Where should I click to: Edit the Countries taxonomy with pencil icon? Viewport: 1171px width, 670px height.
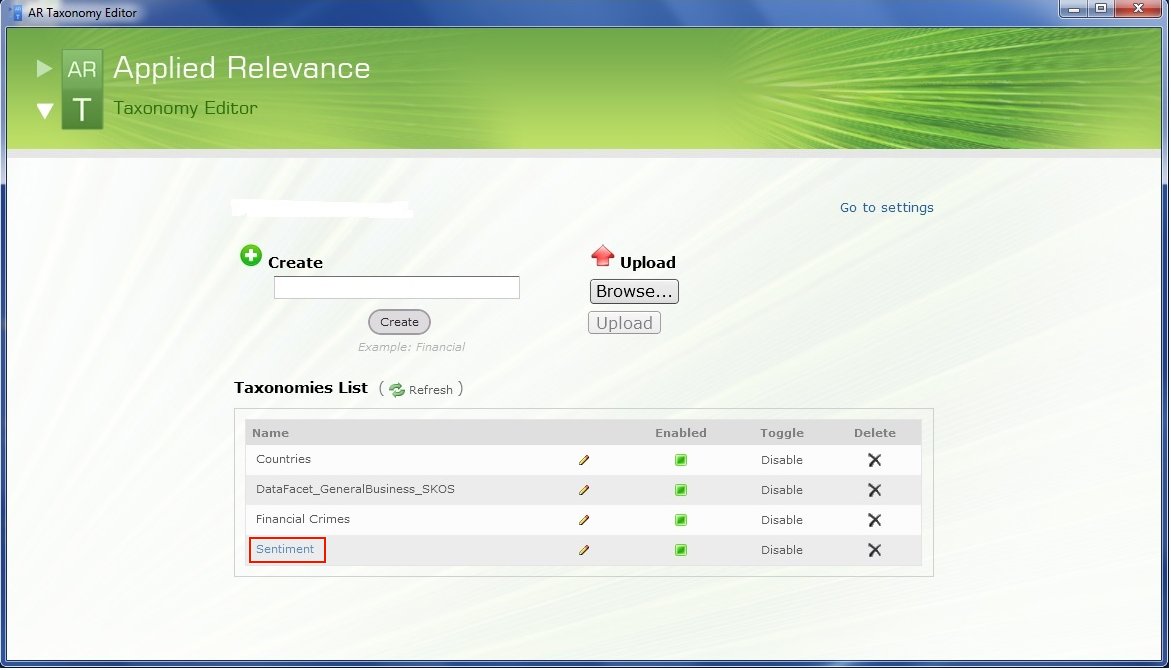click(584, 460)
